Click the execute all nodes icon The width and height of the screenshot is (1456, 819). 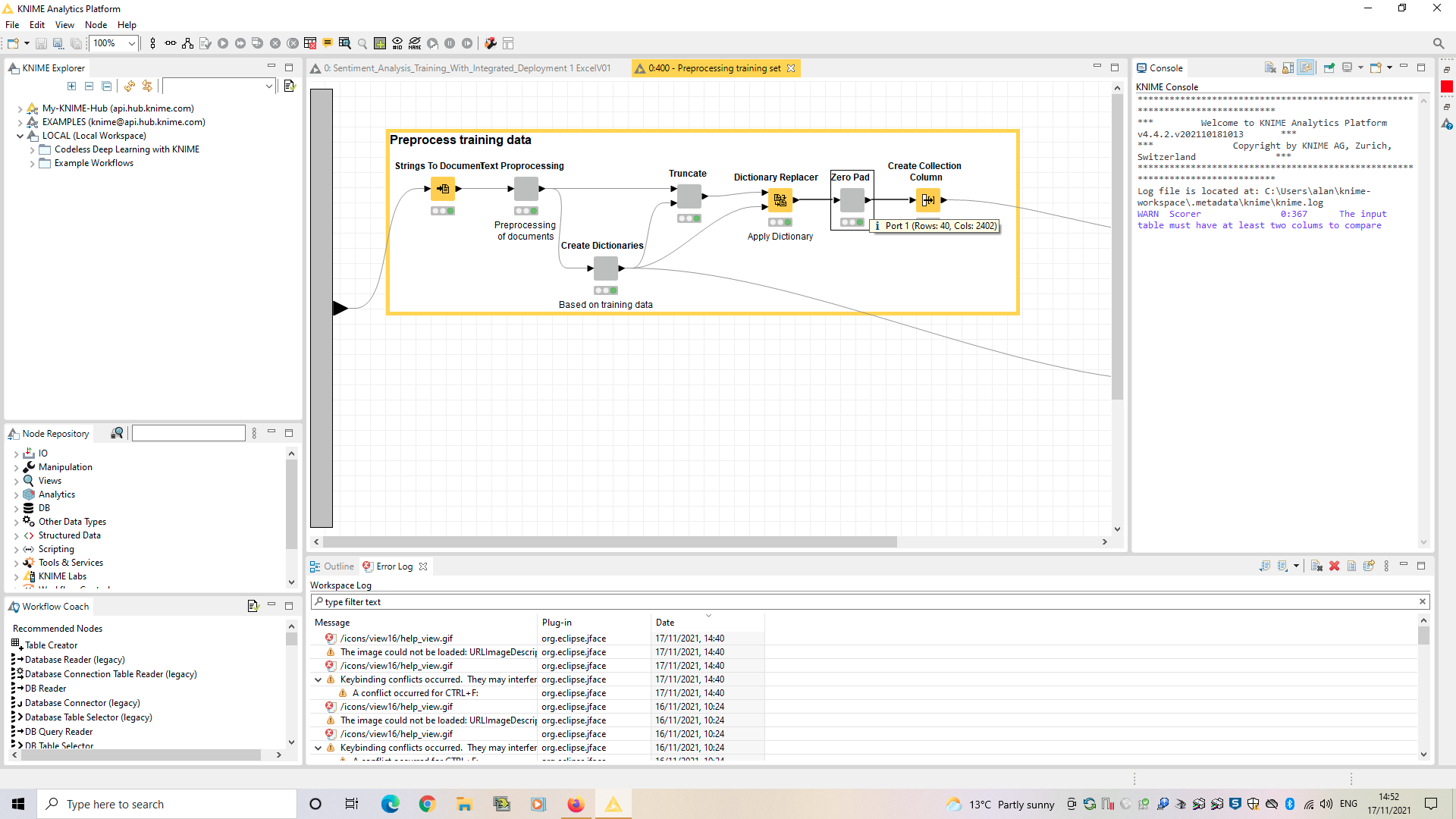[x=240, y=43]
